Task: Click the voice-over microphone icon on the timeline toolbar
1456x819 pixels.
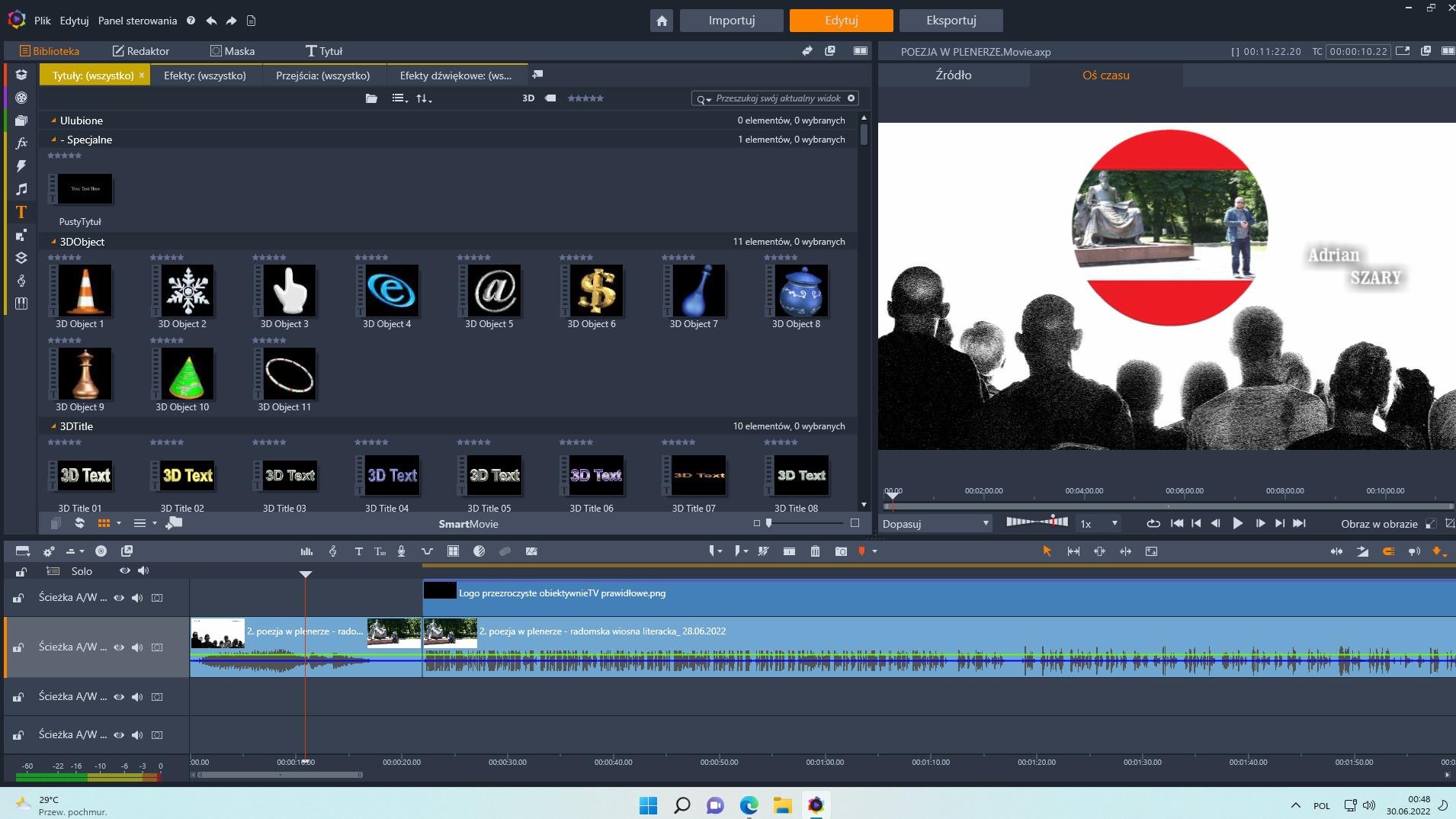Action: coord(402,551)
